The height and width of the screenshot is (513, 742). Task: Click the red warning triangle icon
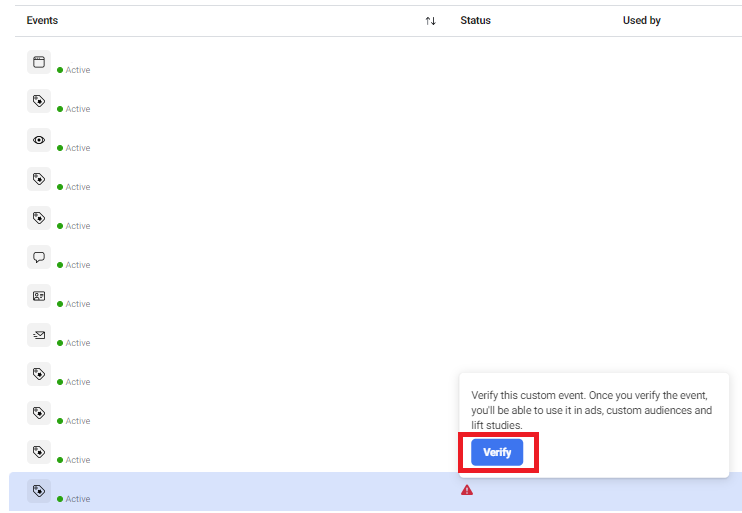pos(466,490)
